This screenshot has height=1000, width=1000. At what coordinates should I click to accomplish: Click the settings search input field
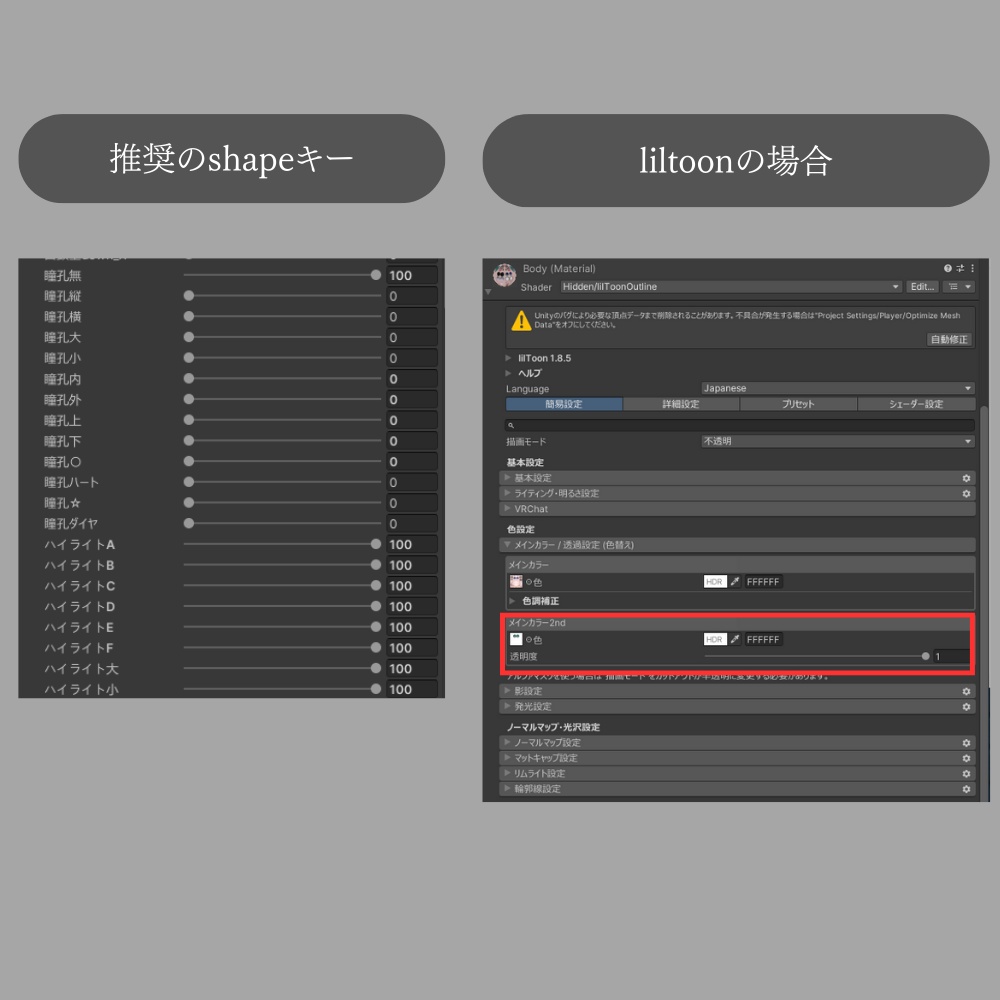(740, 425)
